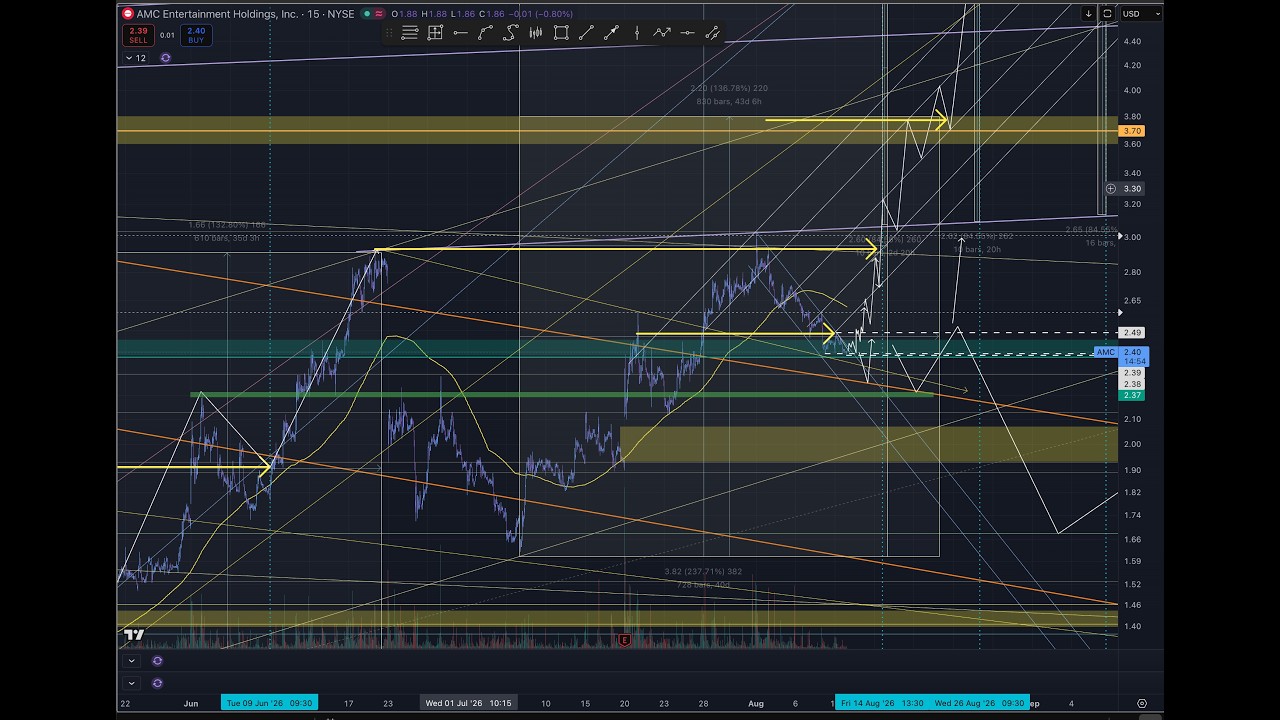Click the down-arrow scroll to latest bar button

[x=1088, y=14]
